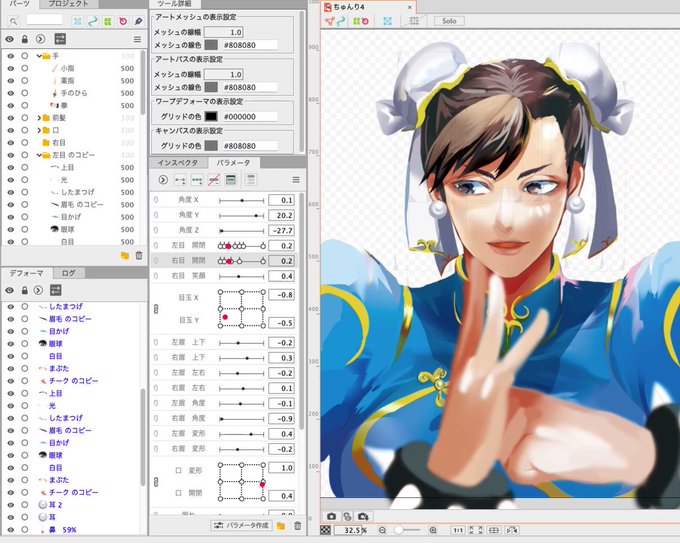The height and width of the screenshot is (543, 680).
Task: Click the art mesh line color swatch
Action: (211, 45)
